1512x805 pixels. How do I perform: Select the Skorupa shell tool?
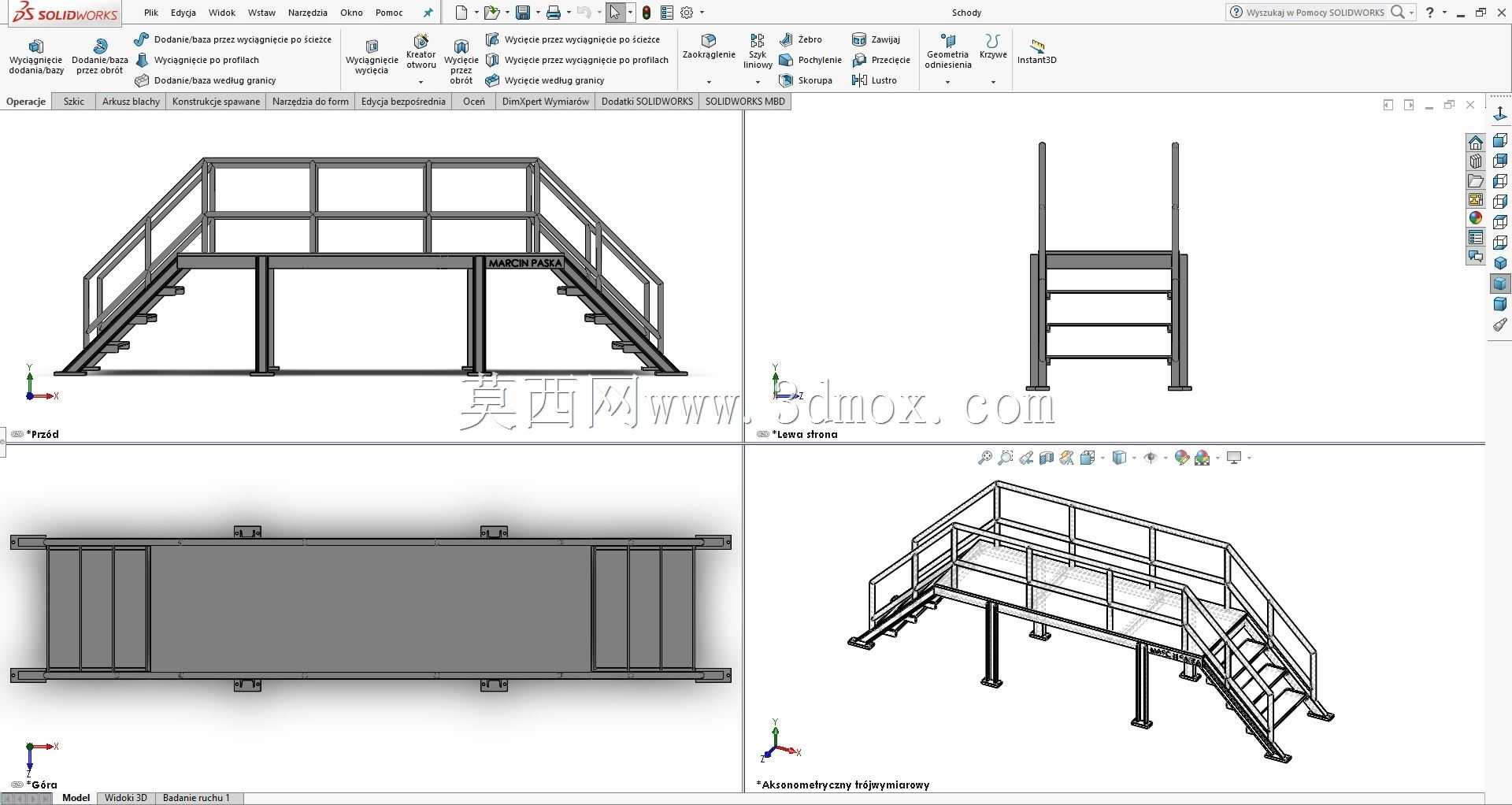pyautogui.click(x=806, y=80)
